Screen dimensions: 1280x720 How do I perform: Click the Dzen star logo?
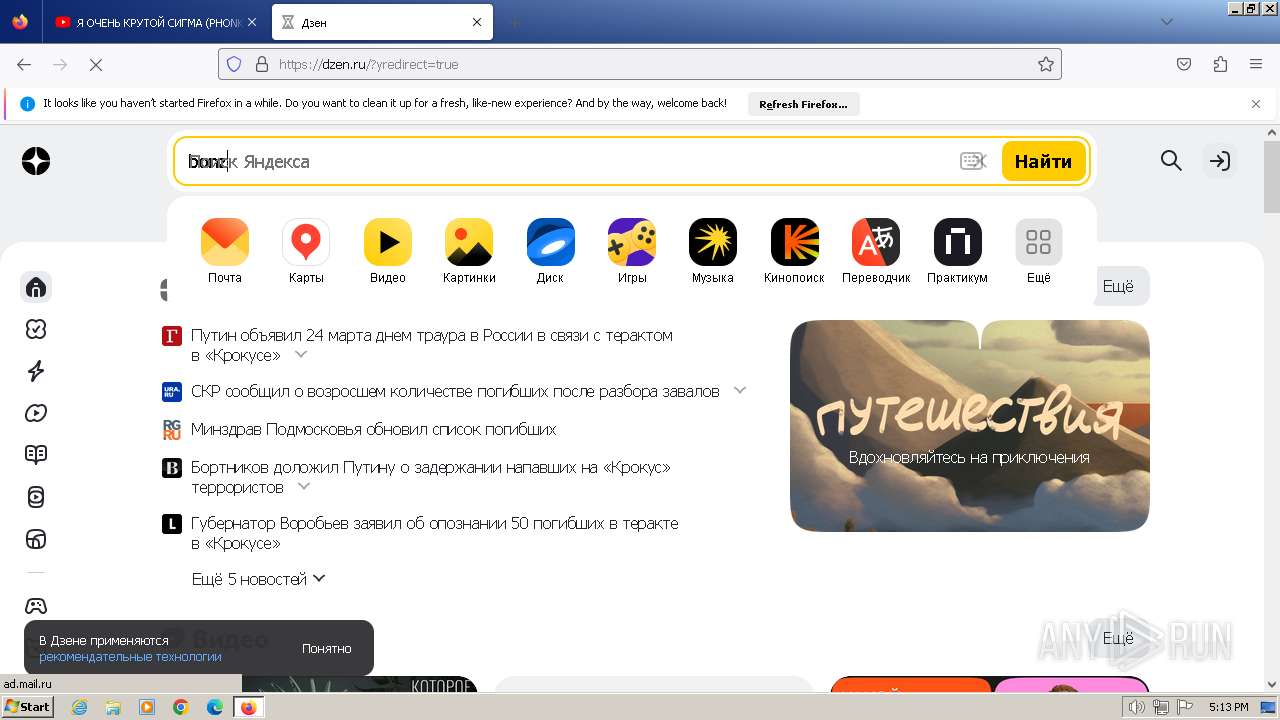(36, 161)
